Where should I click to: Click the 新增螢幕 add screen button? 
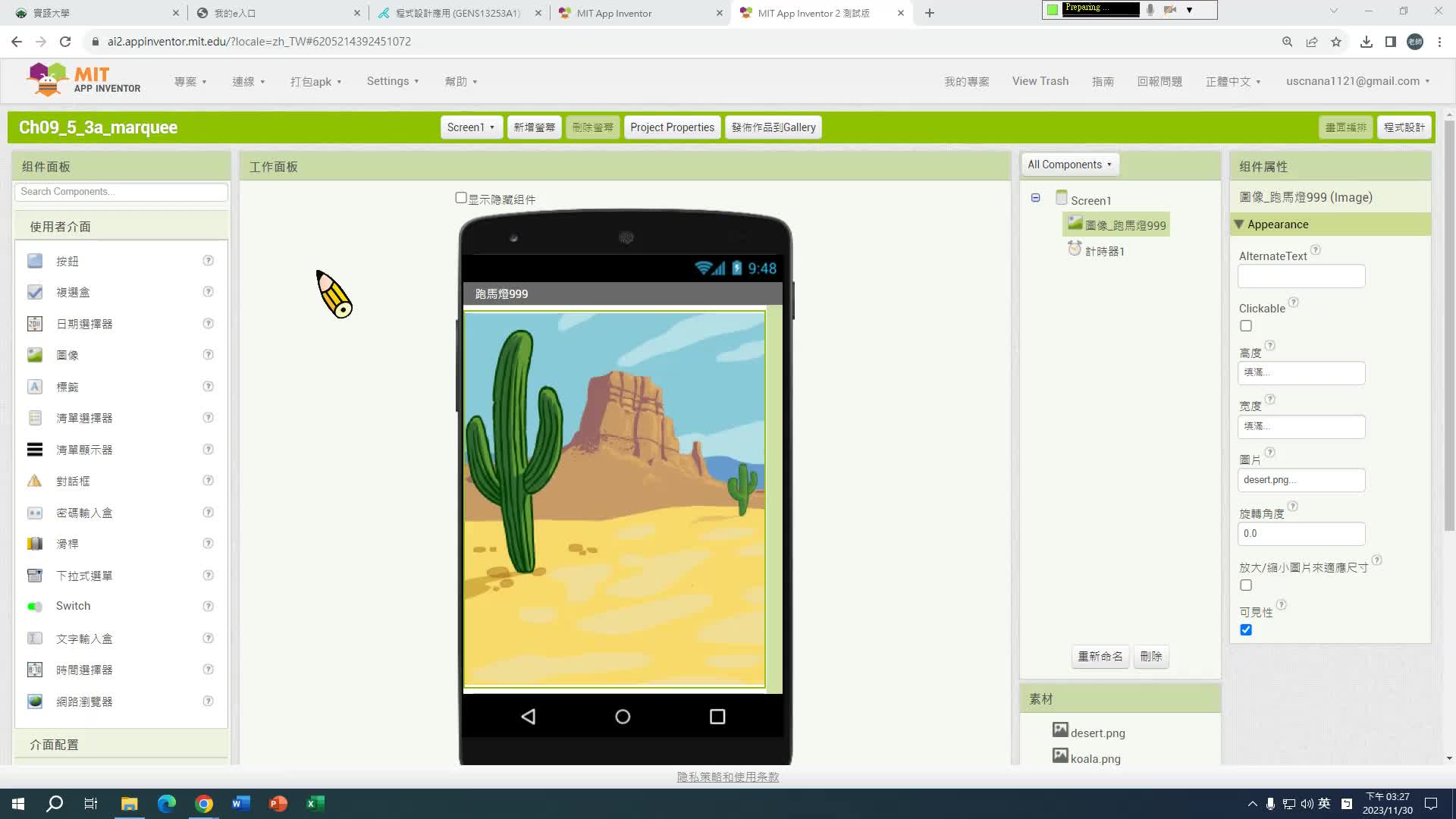534,127
